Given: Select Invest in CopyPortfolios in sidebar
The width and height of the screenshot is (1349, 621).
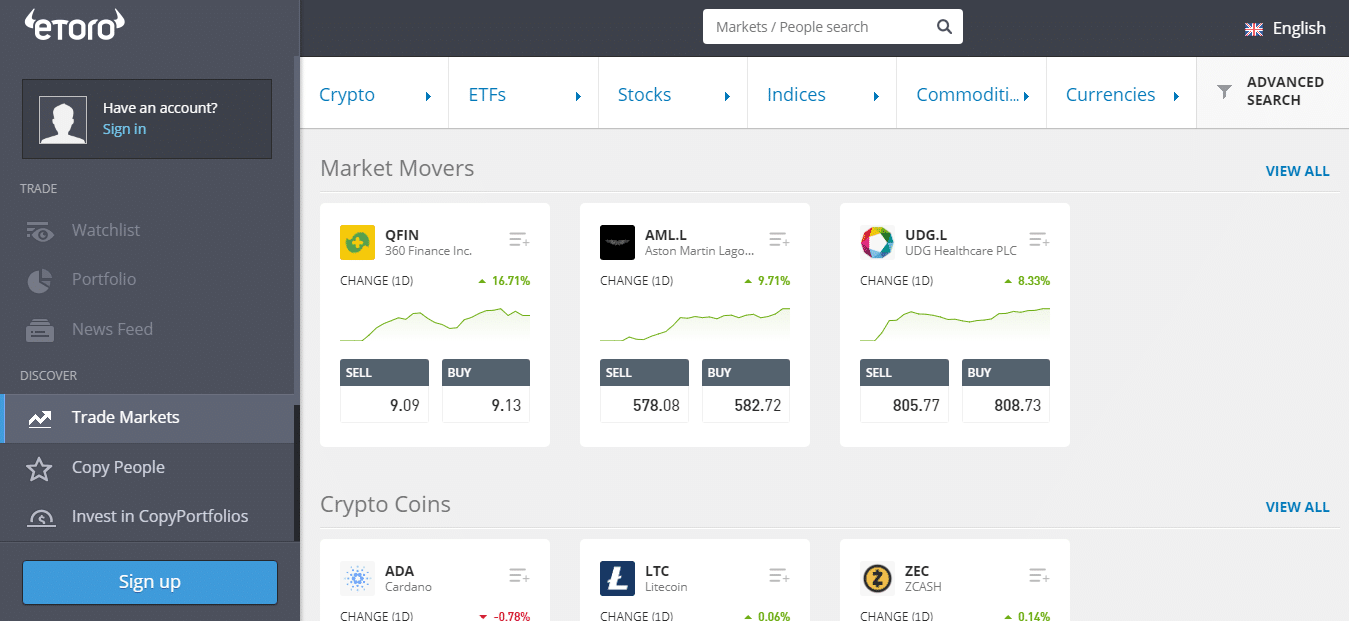Looking at the screenshot, I should point(147,517).
